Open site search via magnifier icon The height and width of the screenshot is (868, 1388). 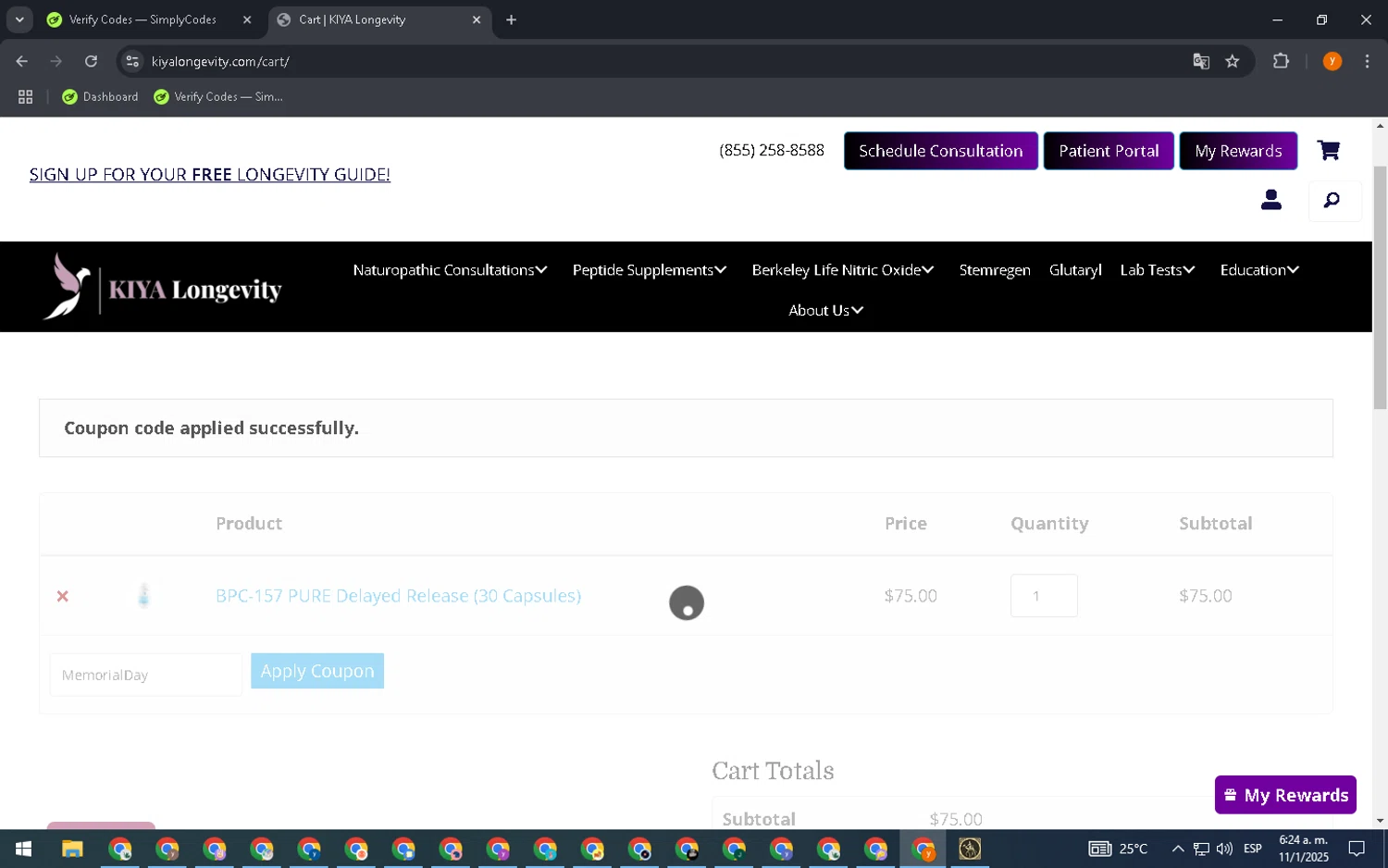1332,200
